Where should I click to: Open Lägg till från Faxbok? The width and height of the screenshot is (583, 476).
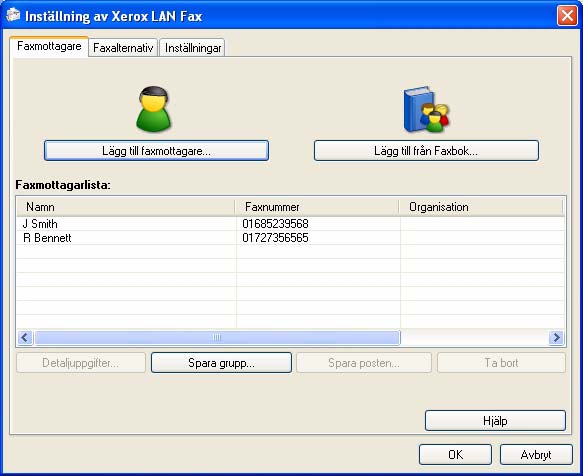[x=426, y=151]
